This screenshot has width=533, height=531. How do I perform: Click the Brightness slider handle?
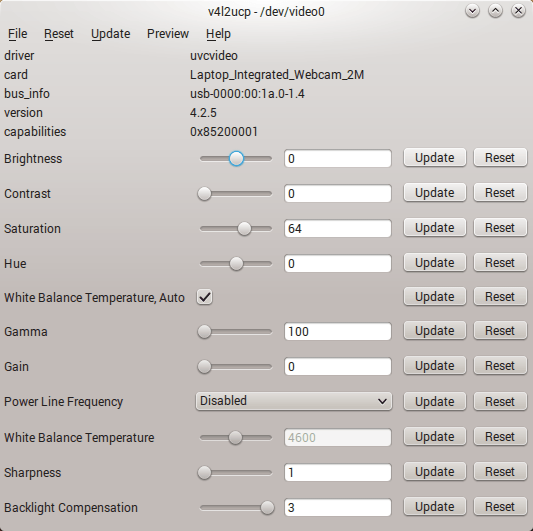pyautogui.click(x=236, y=159)
